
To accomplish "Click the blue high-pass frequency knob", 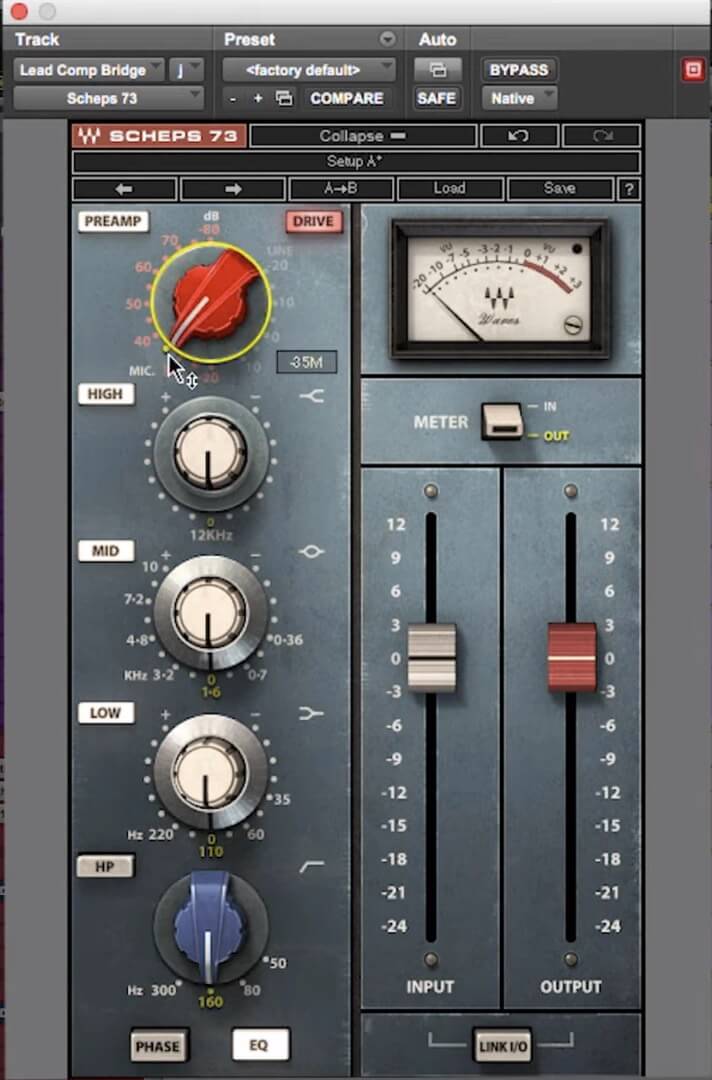I will pos(209,926).
